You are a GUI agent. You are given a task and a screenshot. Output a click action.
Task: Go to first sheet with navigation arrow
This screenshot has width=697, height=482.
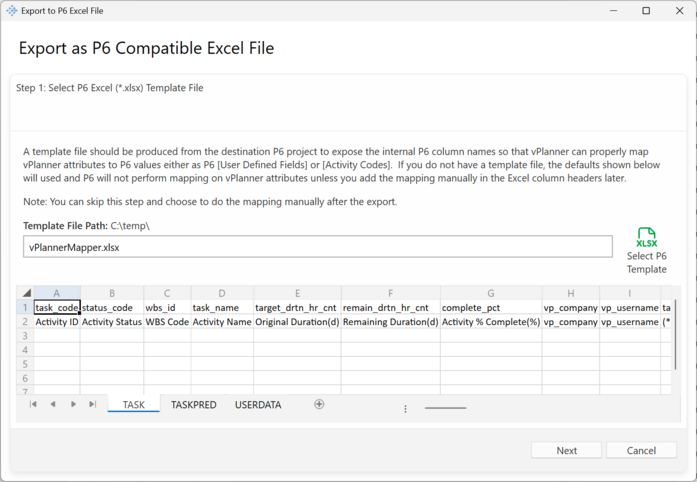[33, 405]
